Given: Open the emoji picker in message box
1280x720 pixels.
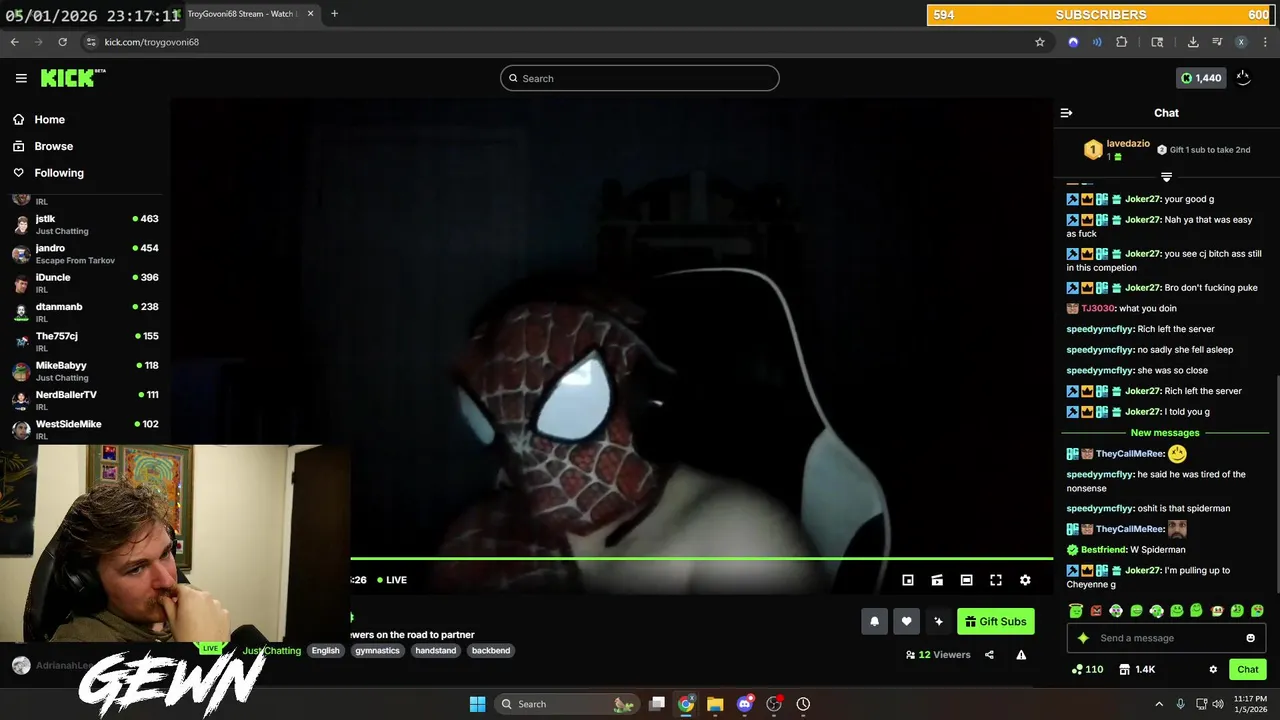Looking at the screenshot, I should pos(1250,638).
